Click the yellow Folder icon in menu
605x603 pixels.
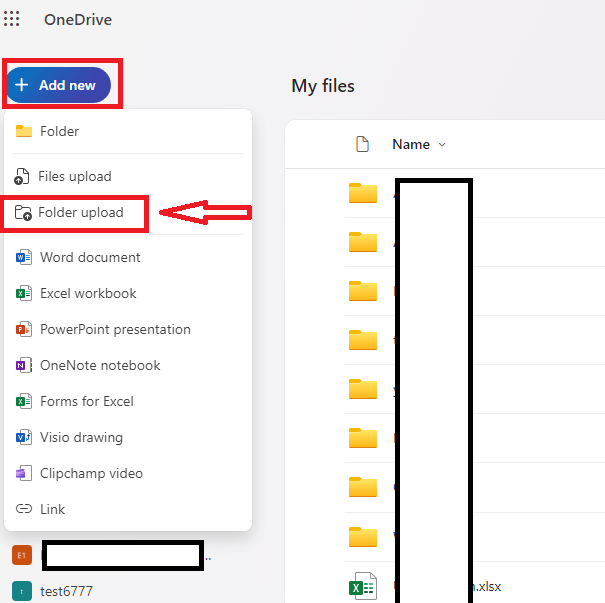(x=24, y=131)
